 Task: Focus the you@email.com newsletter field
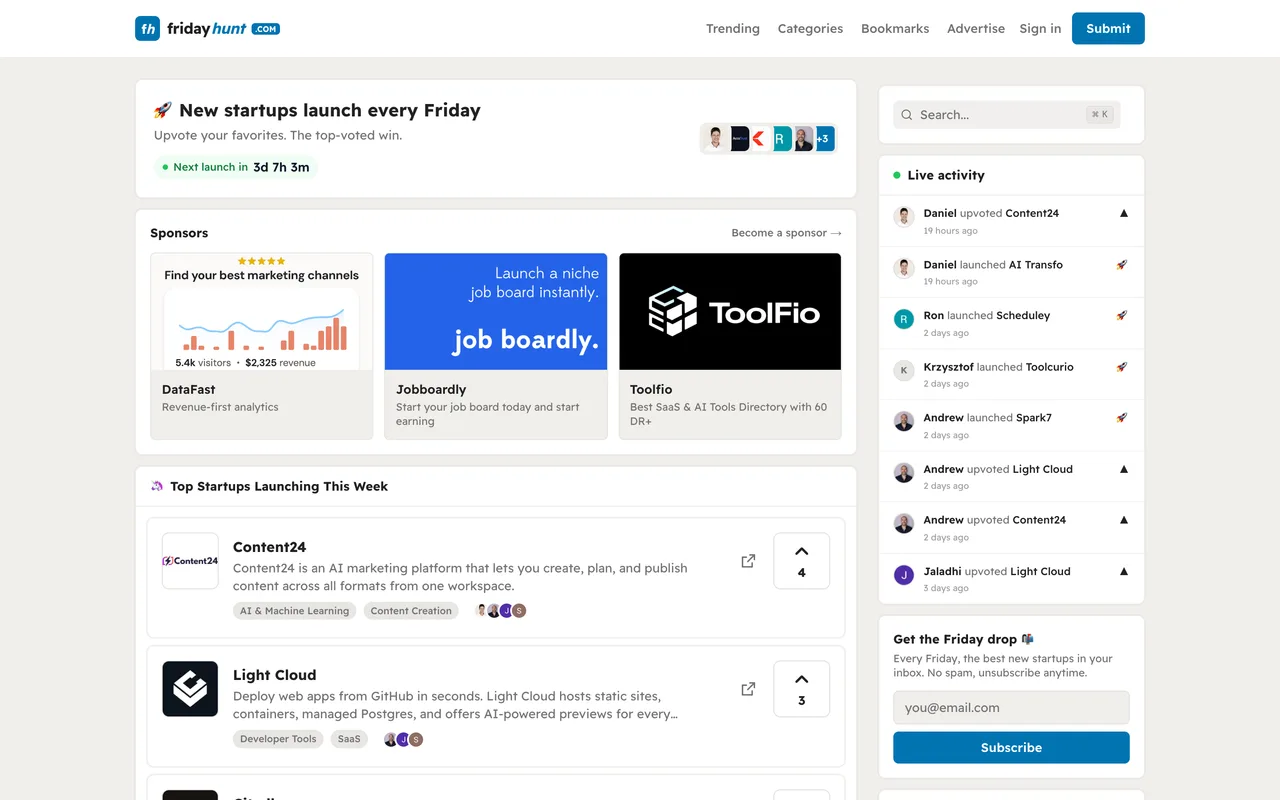1011,707
